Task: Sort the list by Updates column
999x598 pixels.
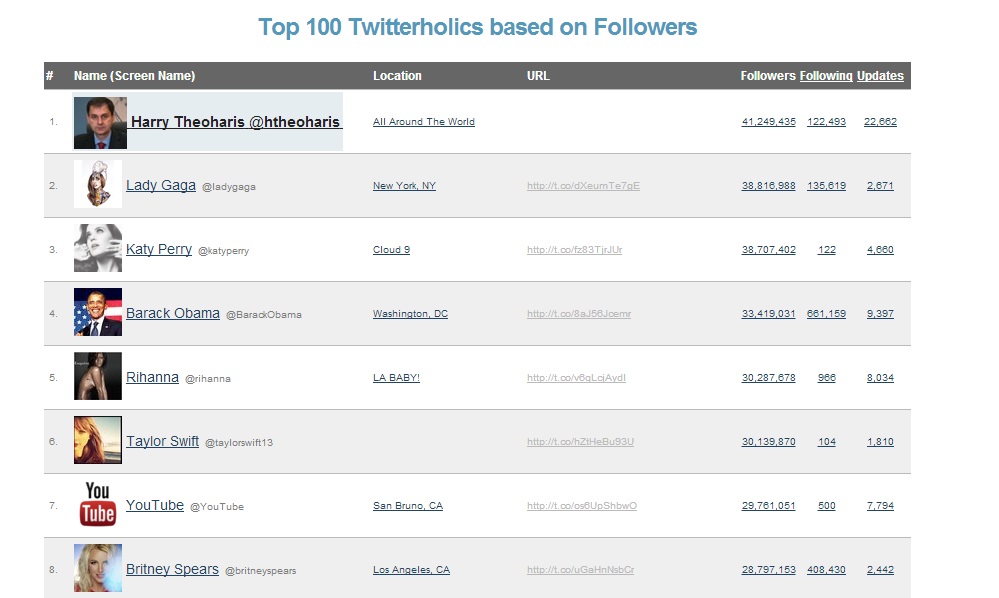Action: [x=880, y=76]
